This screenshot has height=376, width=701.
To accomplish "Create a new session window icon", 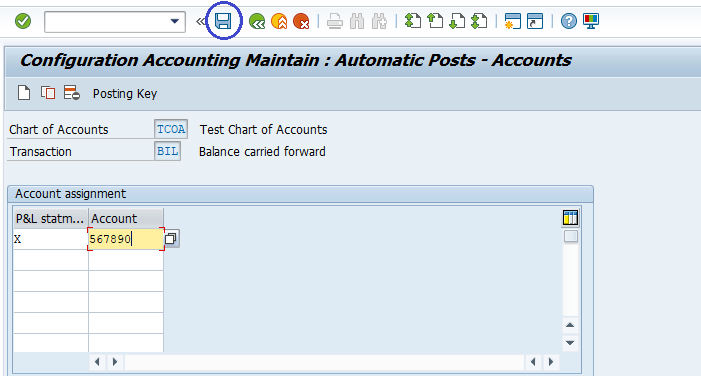I will [512, 21].
